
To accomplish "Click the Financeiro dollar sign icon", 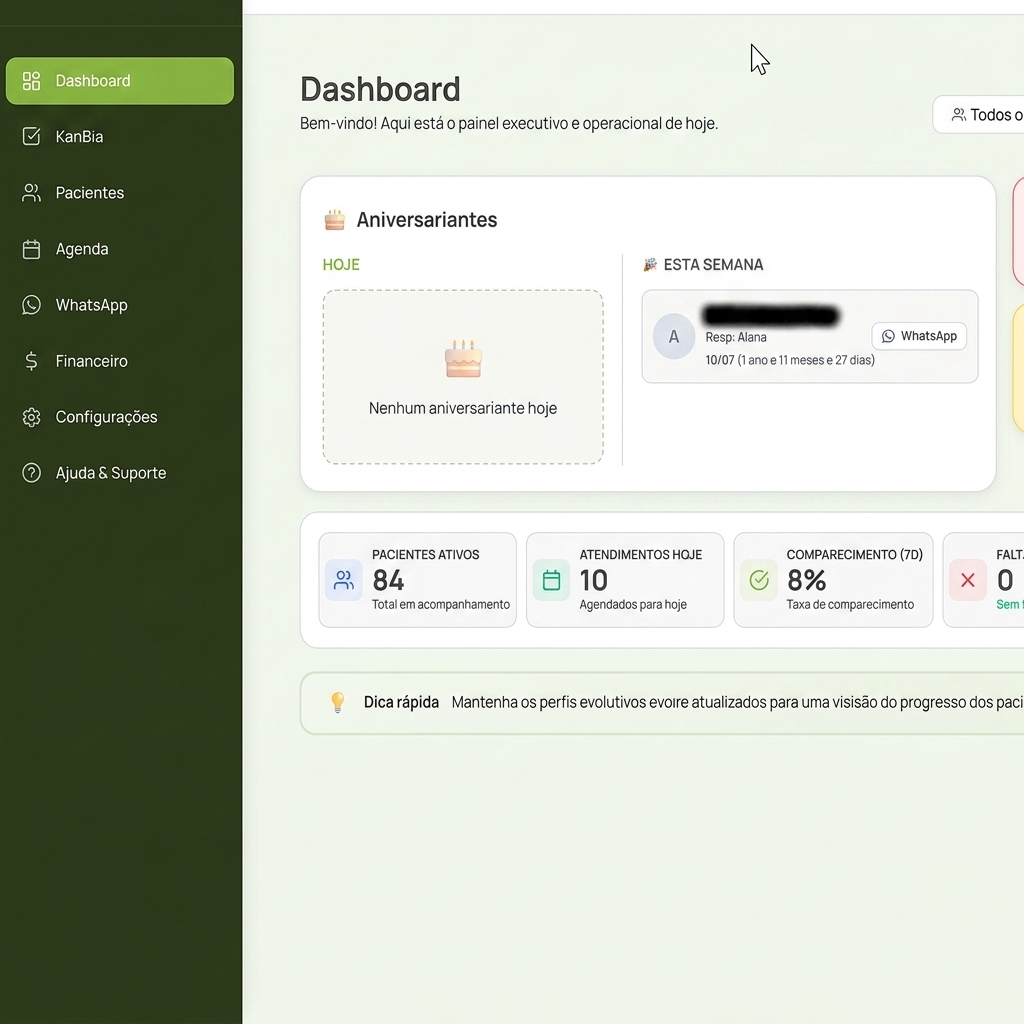I will [x=31, y=361].
